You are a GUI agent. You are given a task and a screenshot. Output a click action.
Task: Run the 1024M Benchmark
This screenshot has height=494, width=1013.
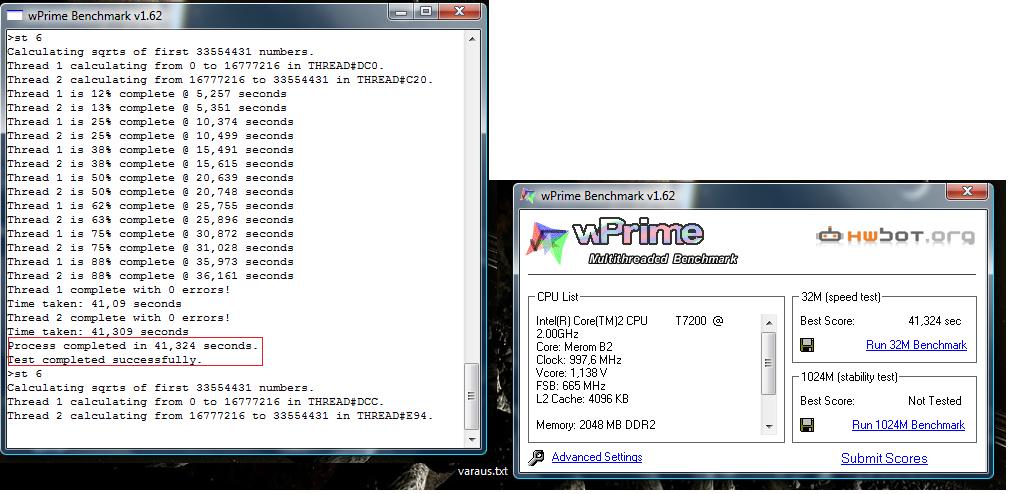click(908, 425)
